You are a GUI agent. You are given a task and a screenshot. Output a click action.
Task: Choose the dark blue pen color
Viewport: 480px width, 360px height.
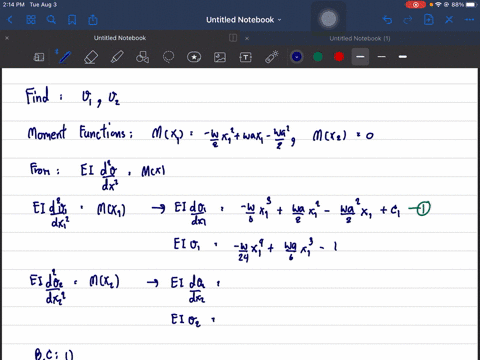point(297,57)
